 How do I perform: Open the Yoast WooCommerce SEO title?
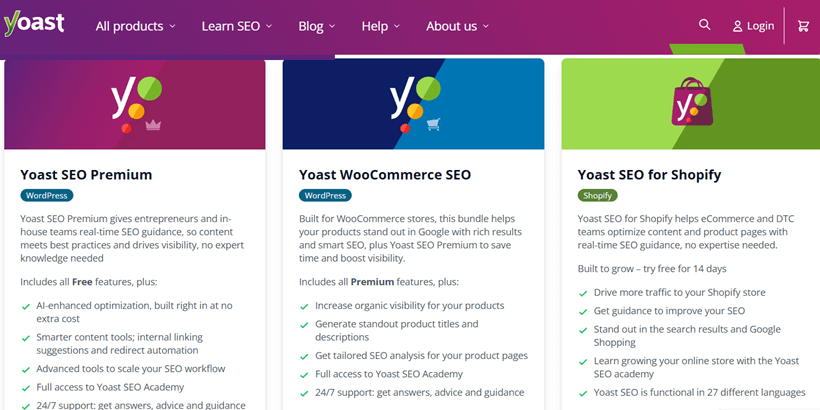(385, 175)
